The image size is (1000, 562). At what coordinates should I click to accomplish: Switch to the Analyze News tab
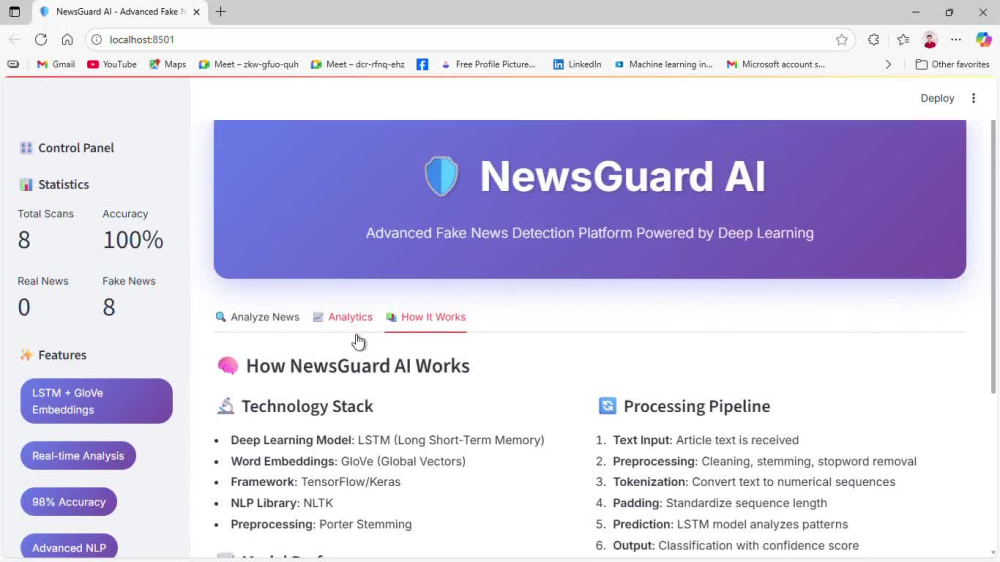click(x=257, y=317)
